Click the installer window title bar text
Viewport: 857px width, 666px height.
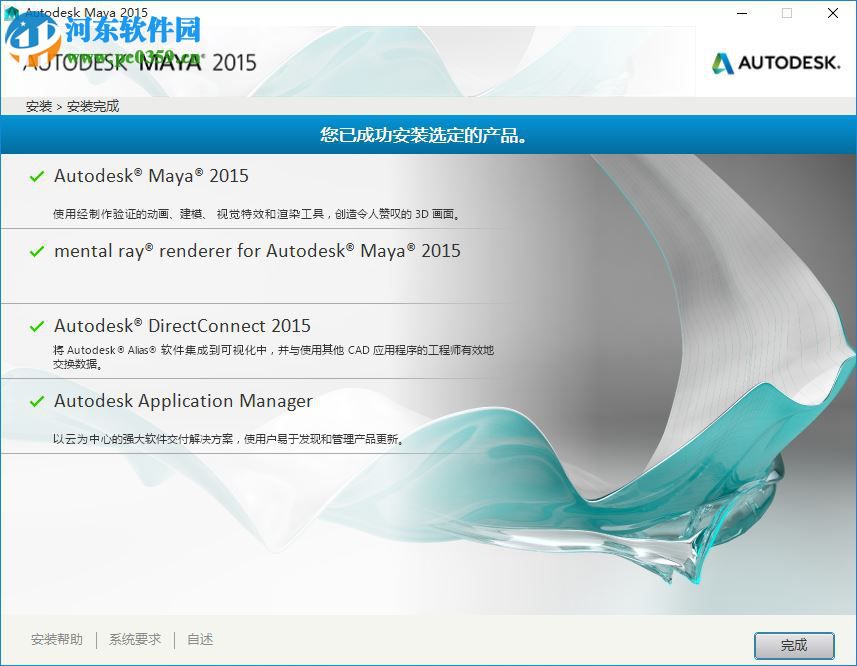(x=85, y=13)
